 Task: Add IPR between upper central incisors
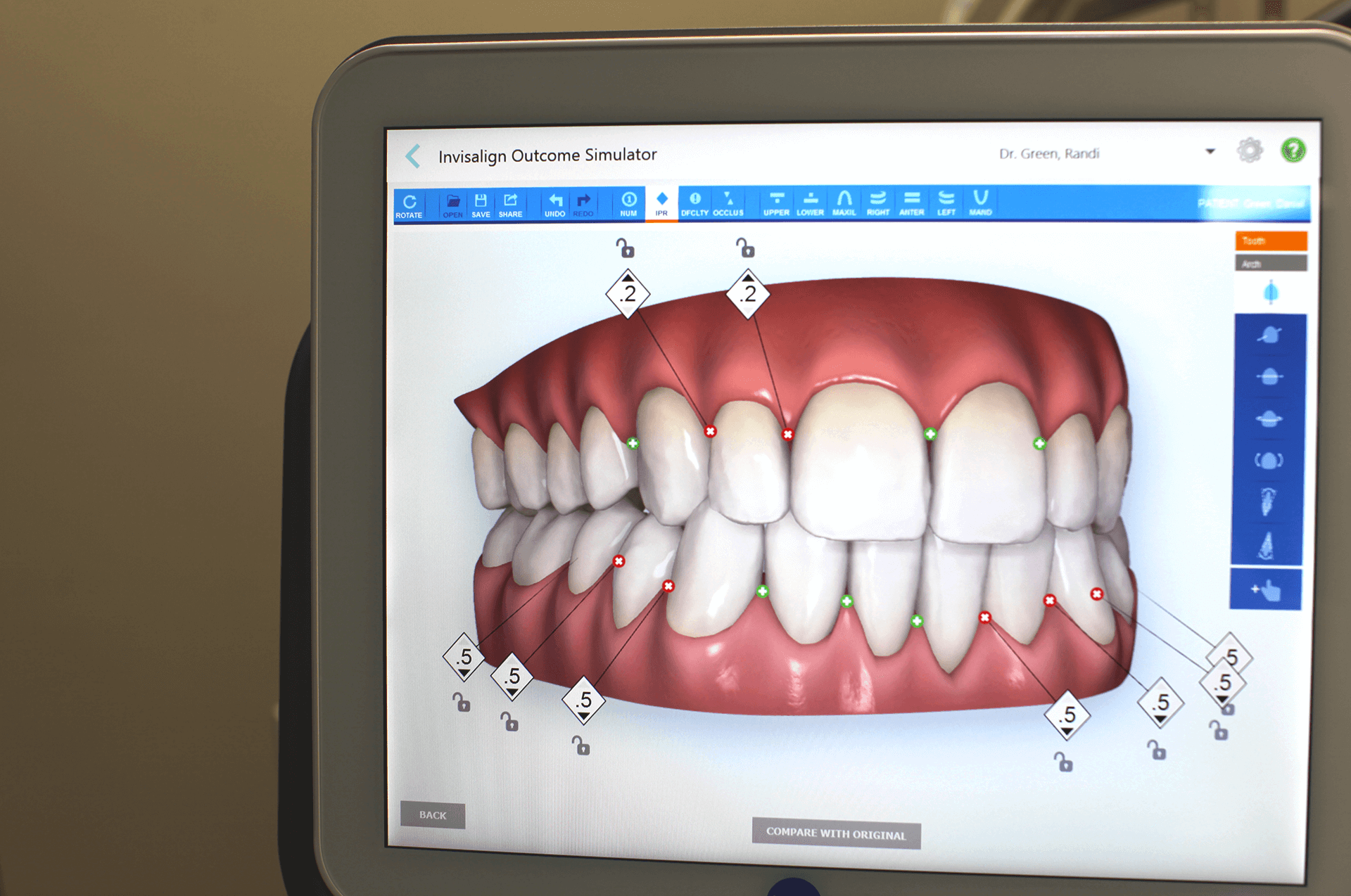coord(930,434)
